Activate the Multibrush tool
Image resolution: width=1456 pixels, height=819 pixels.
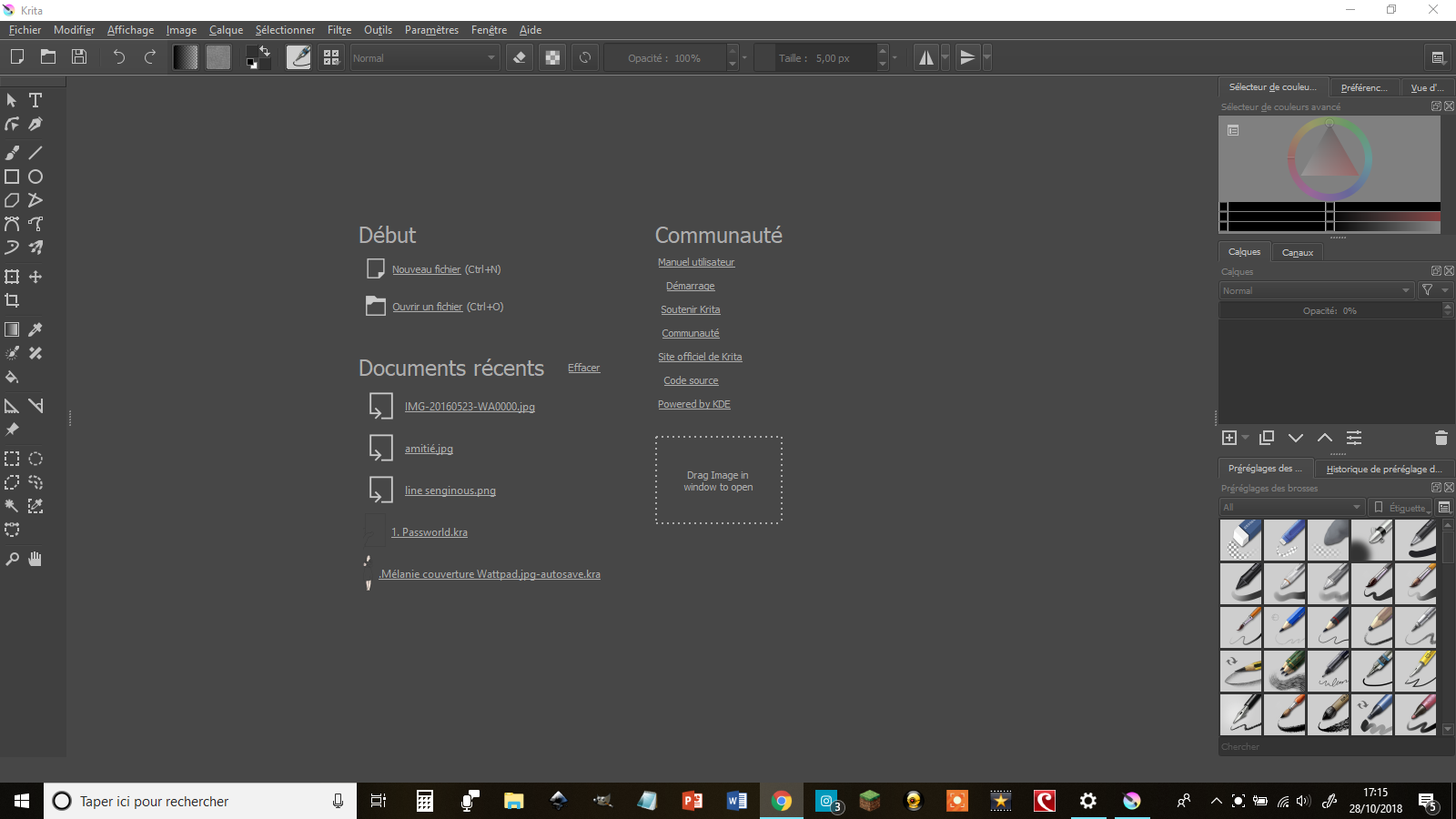(35, 248)
